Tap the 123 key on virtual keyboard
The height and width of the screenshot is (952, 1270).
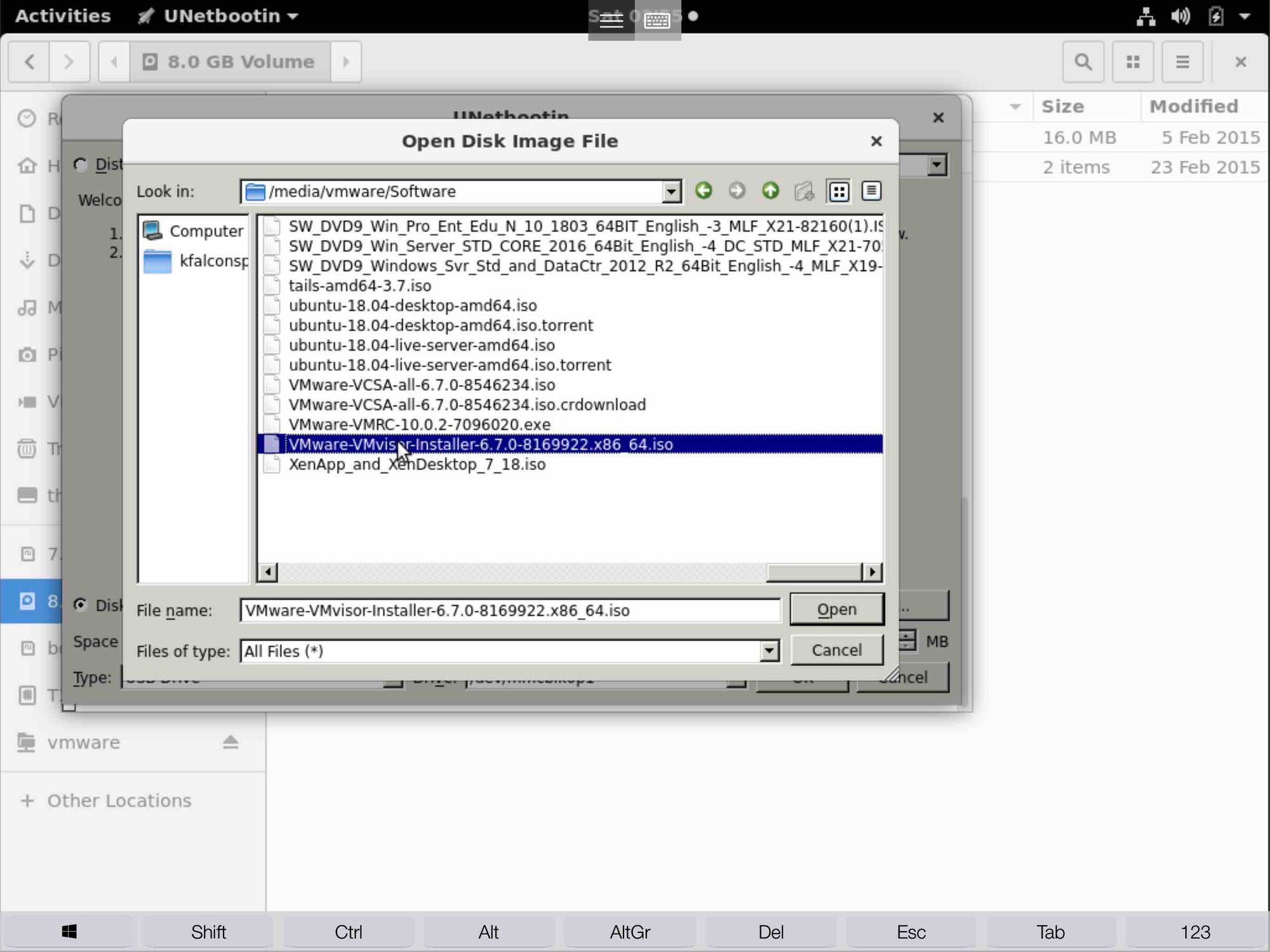(1195, 932)
